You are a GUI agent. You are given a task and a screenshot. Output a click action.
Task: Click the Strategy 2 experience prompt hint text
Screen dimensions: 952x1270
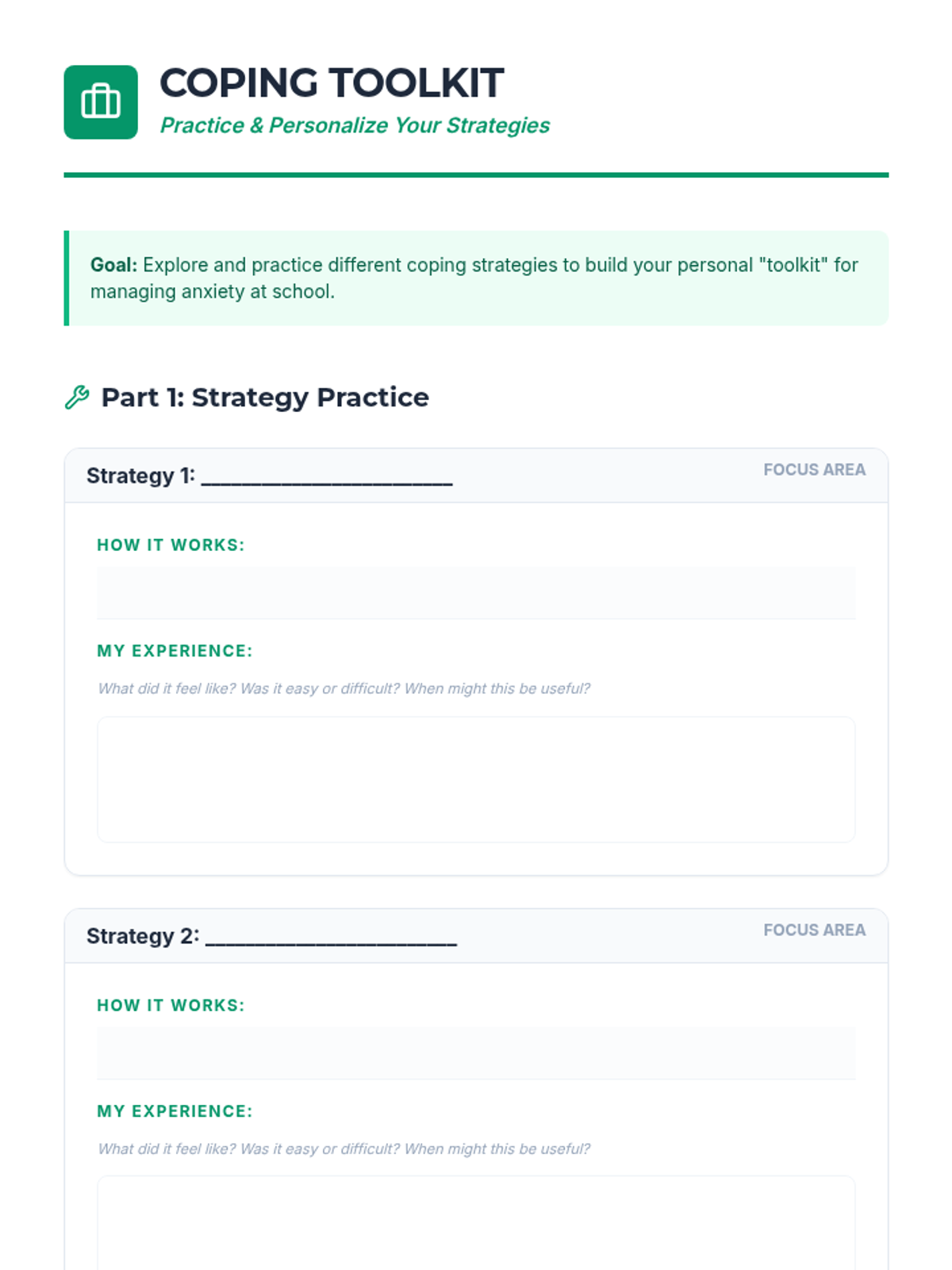click(x=344, y=1149)
